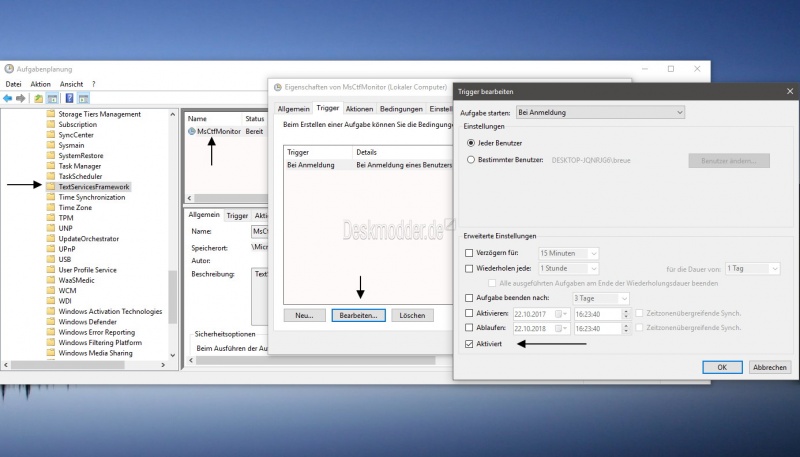The width and height of the screenshot is (800, 457).
Task: Click folder icon of UpdateOrchestrator
Action: click(51, 238)
